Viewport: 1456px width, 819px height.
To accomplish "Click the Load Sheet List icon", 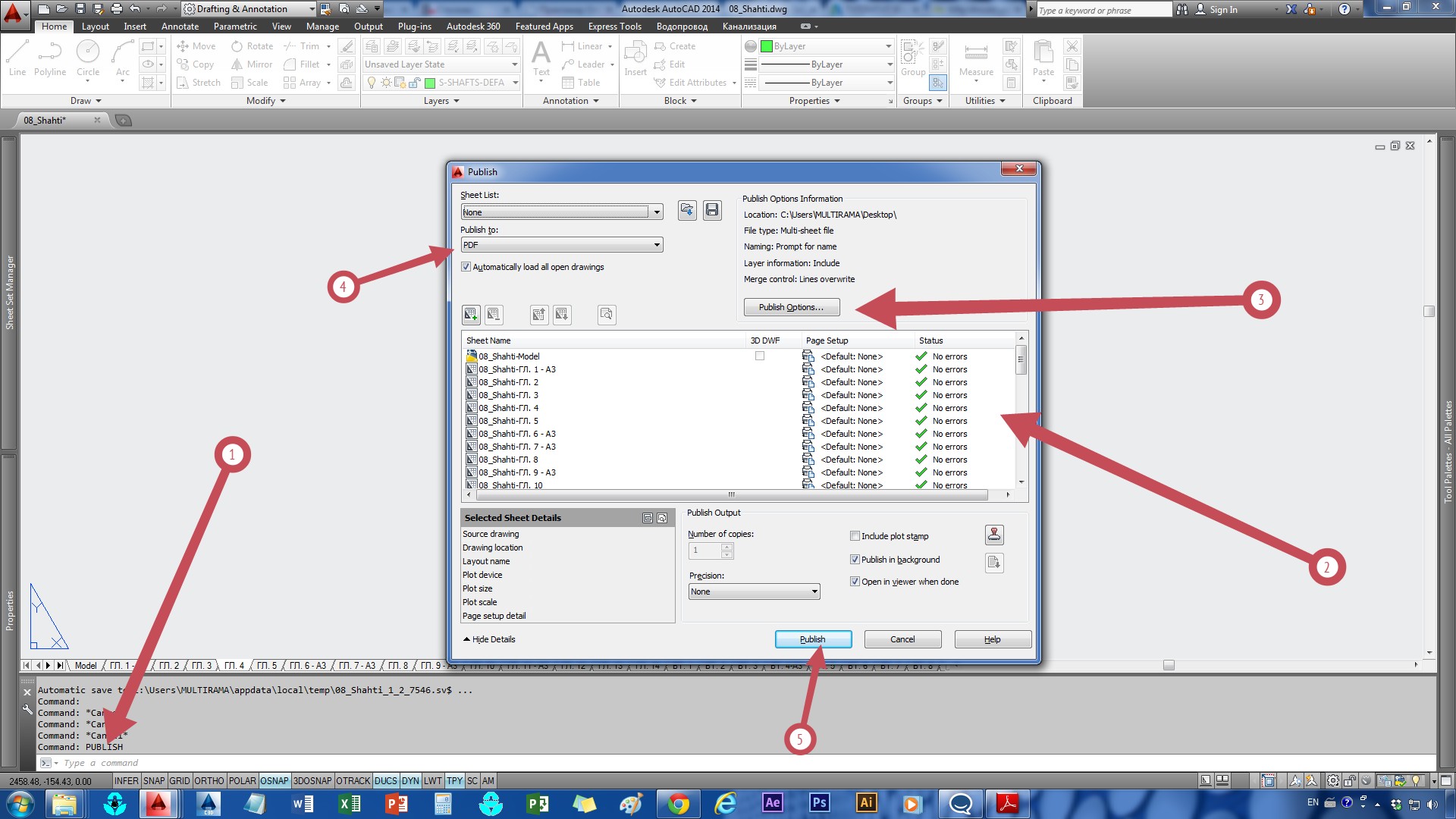I will coord(687,210).
